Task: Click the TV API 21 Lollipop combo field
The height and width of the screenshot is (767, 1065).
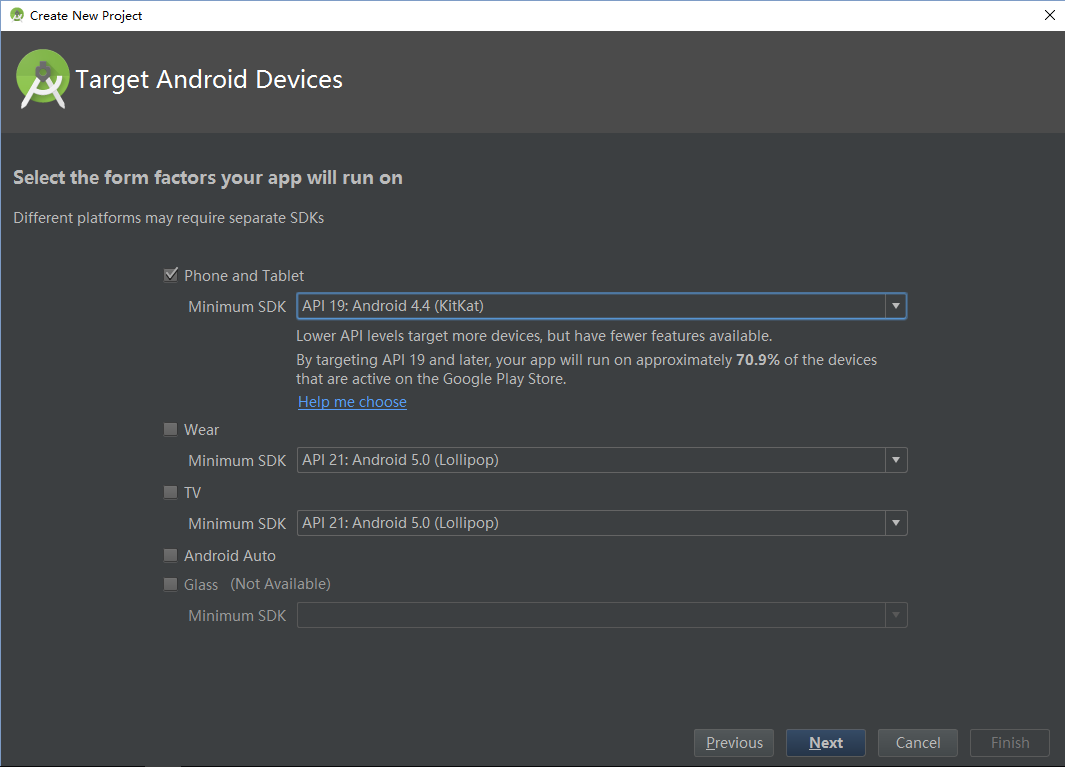Action: (590, 523)
